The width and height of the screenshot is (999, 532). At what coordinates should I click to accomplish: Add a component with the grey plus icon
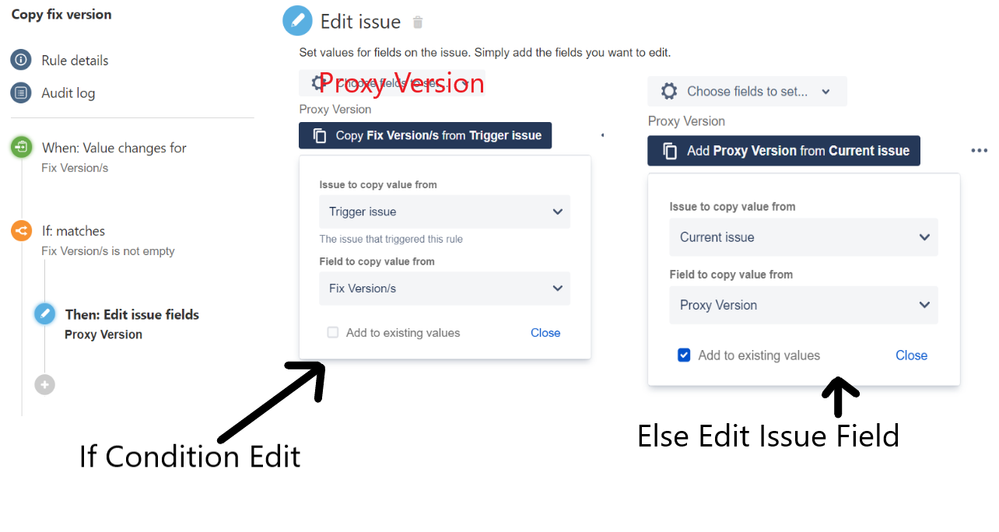(45, 385)
